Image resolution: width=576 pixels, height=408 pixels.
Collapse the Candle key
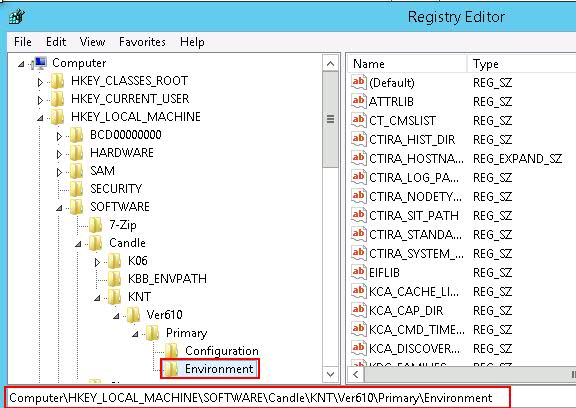78,244
